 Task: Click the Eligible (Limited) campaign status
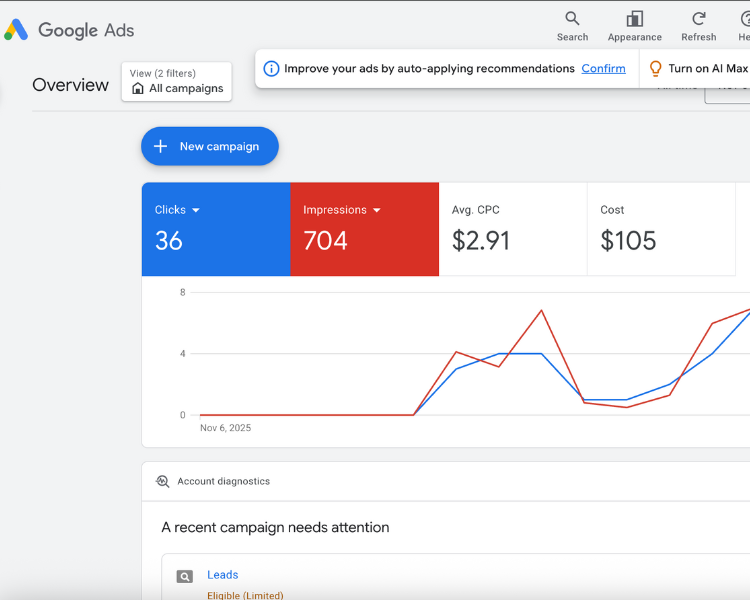tap(245, 595)
